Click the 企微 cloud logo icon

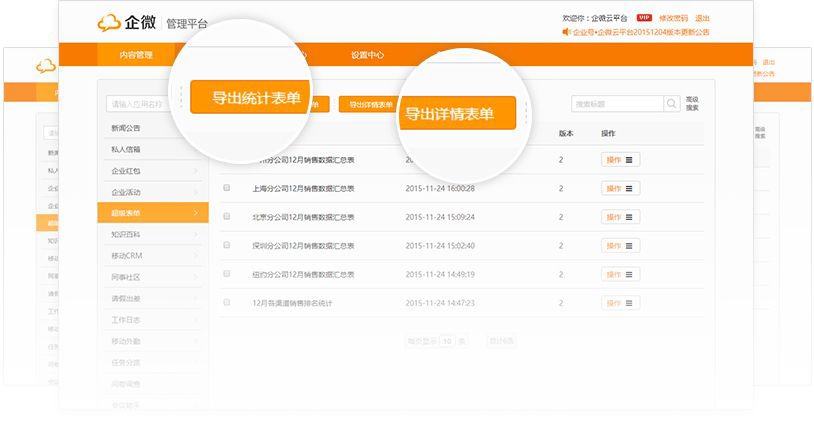(x=109, y=22)
